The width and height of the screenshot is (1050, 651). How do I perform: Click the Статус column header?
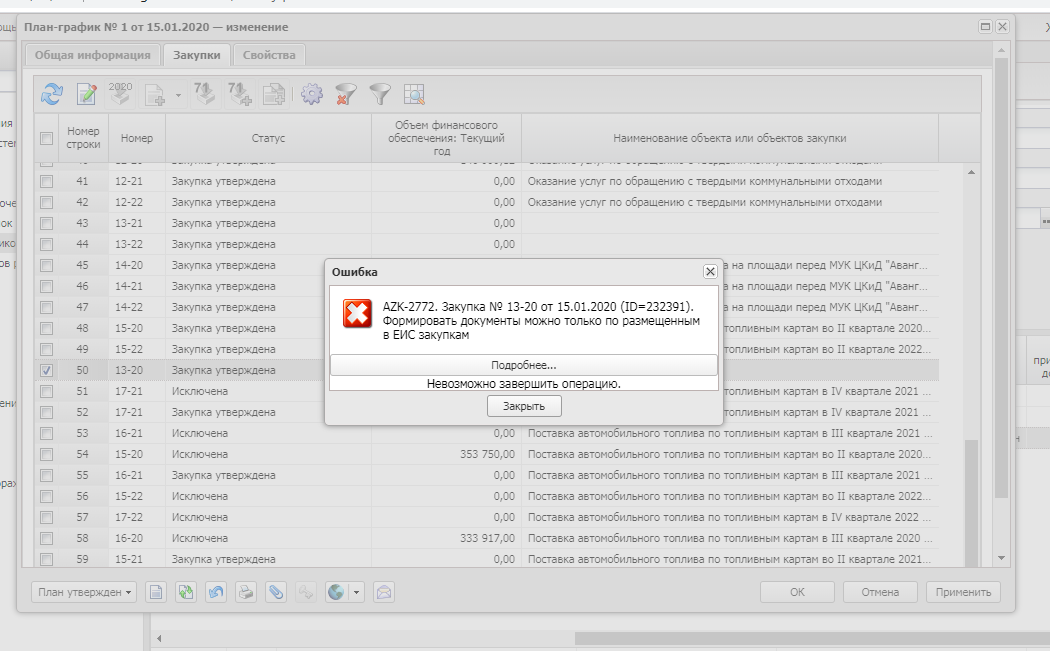[268, 138]
